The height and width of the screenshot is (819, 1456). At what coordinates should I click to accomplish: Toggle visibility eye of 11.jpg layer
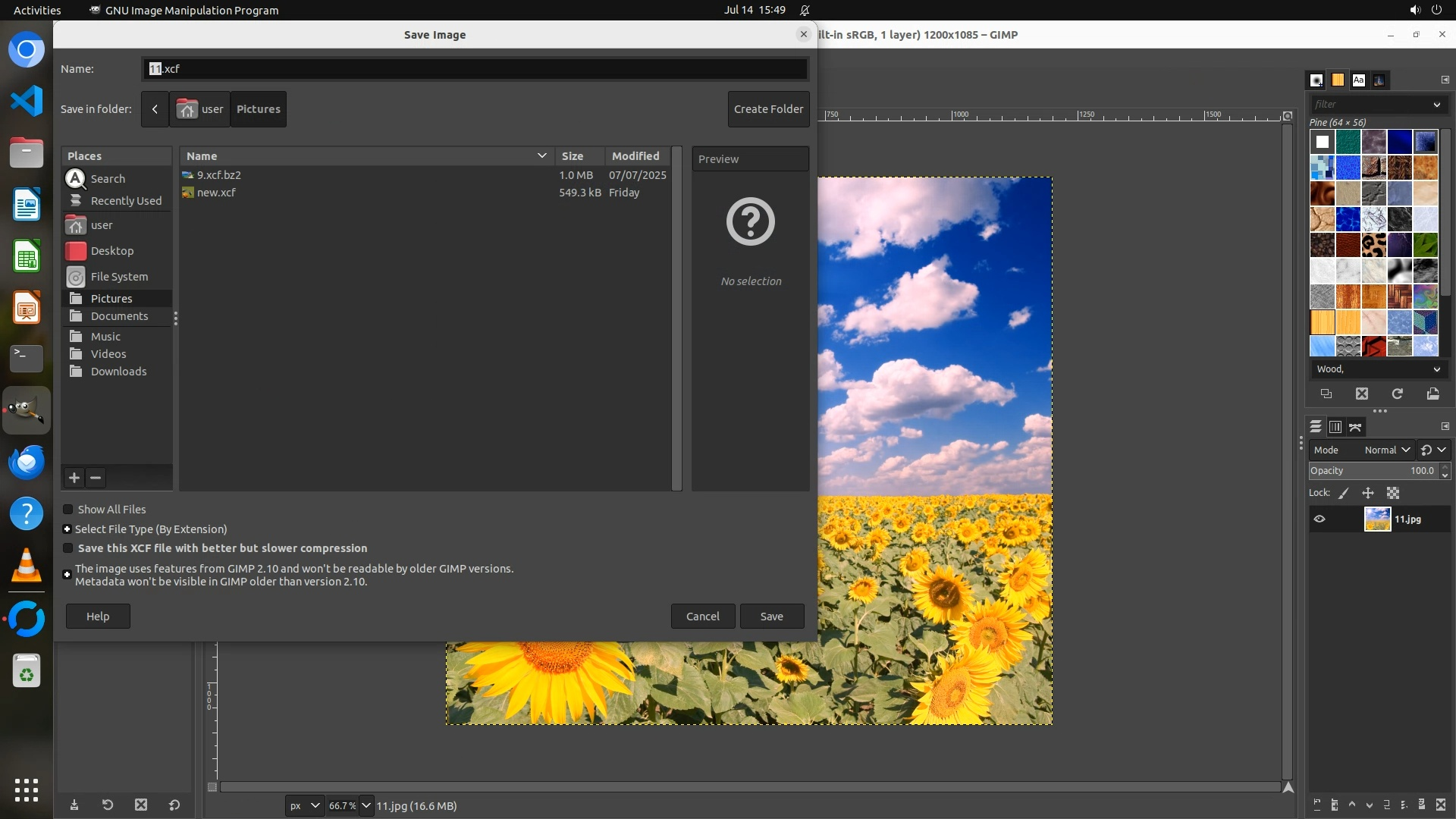click(1319, 519)
